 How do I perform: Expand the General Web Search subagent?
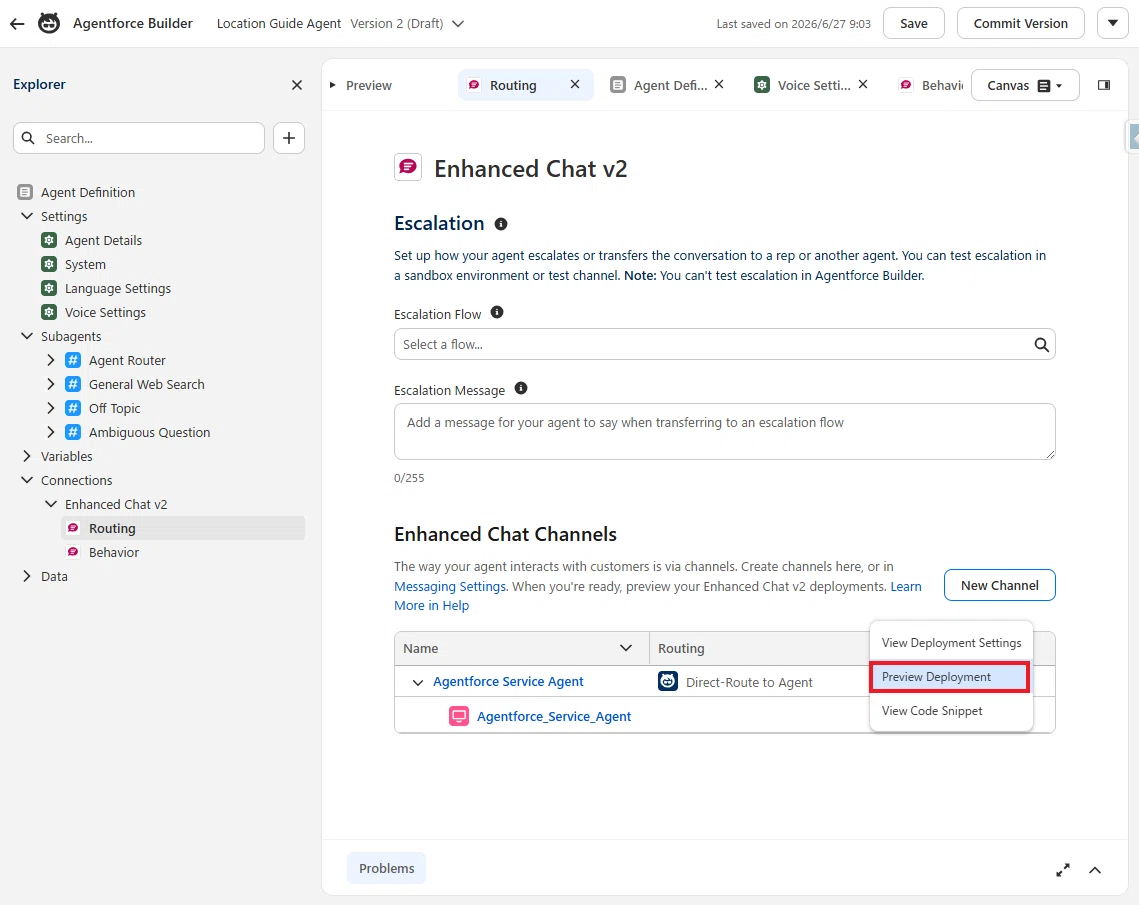tap(51, 384)
